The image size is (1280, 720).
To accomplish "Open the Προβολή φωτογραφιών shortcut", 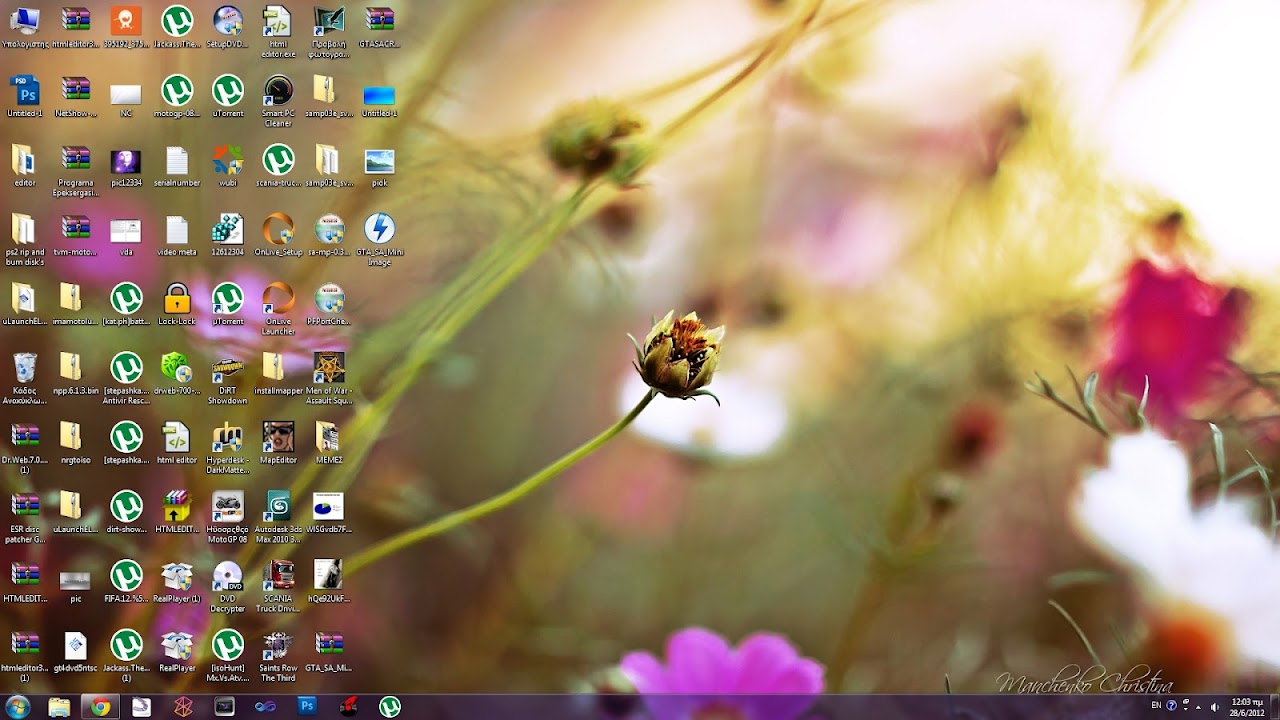I will coord(329,32).
